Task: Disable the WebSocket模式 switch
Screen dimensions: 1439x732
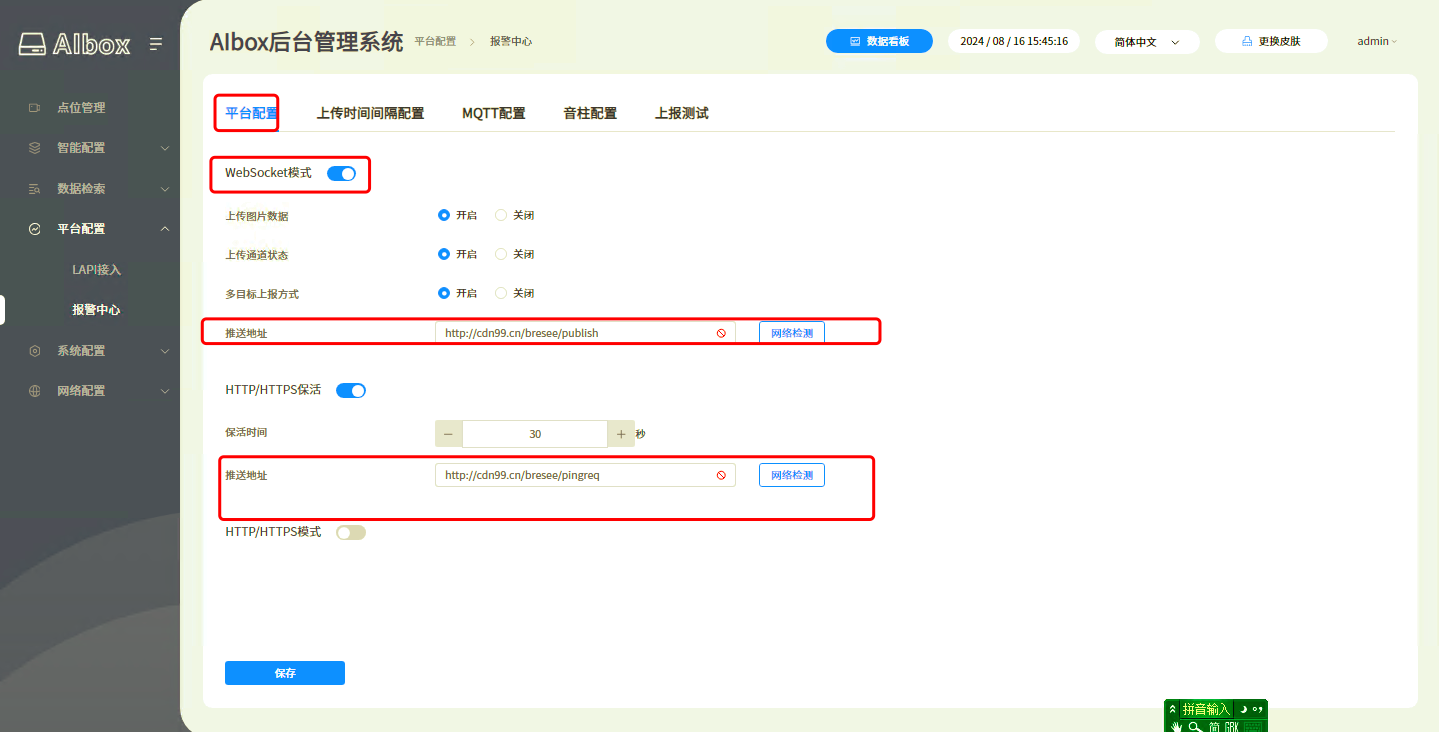Action: pos(341,174)
